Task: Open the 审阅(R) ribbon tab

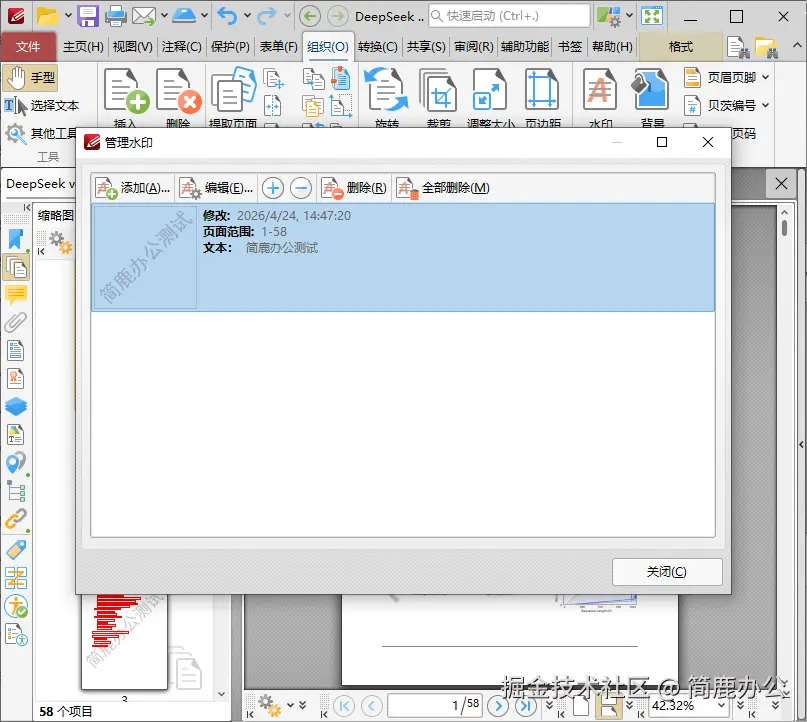Action: tap(473, 47)
